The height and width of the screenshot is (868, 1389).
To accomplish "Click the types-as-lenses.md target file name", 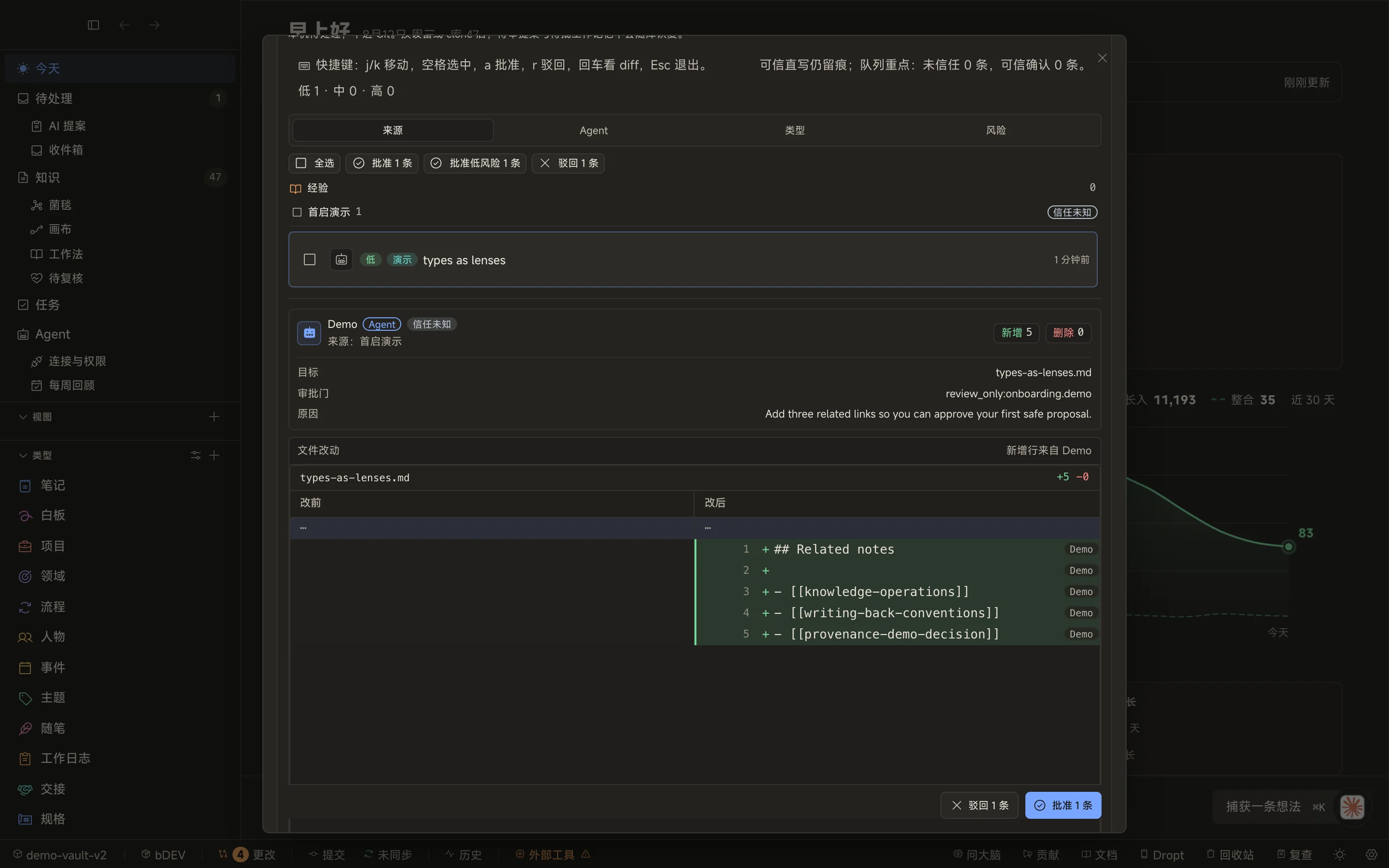I will click(x=1043, y=373).
